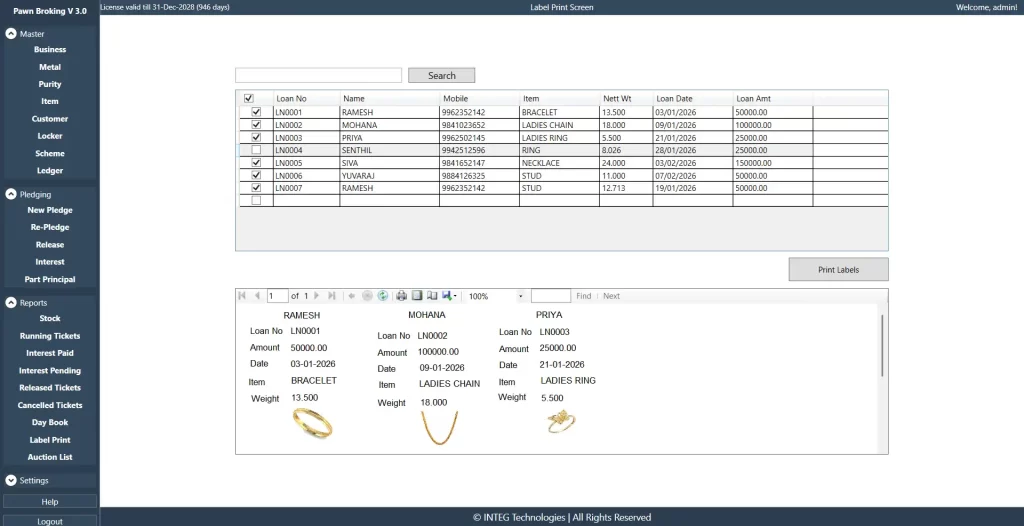Open the zoom 100% dropdown
This screenshot has height=526, width=1024.
(x=520, y=296)
